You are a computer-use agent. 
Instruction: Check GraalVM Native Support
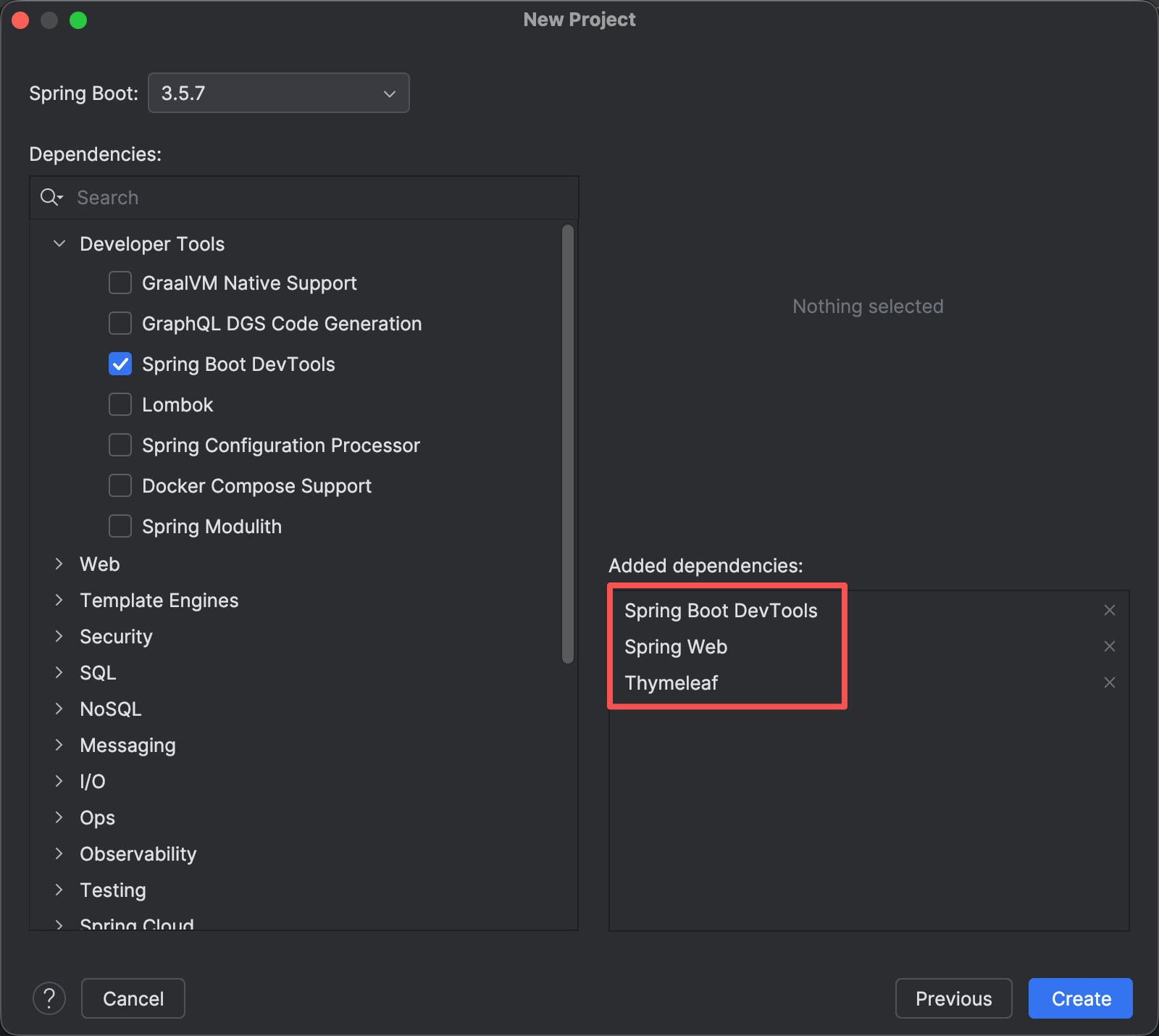pyautogui.click(x=120, y=283)
